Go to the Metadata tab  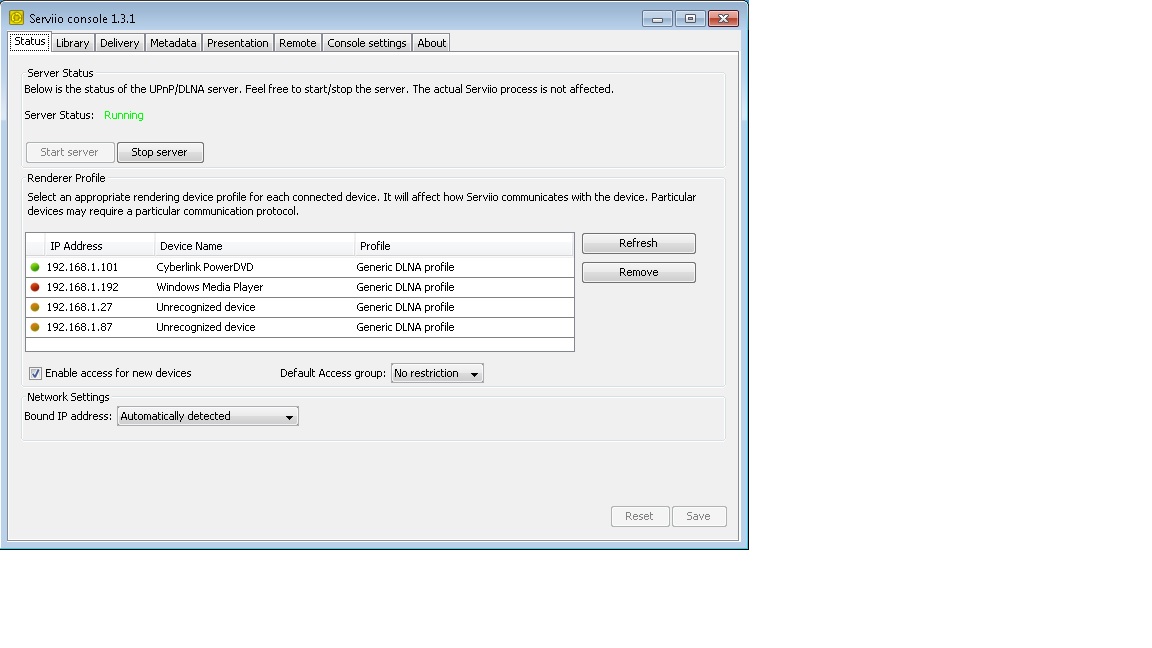click(173, 43)
